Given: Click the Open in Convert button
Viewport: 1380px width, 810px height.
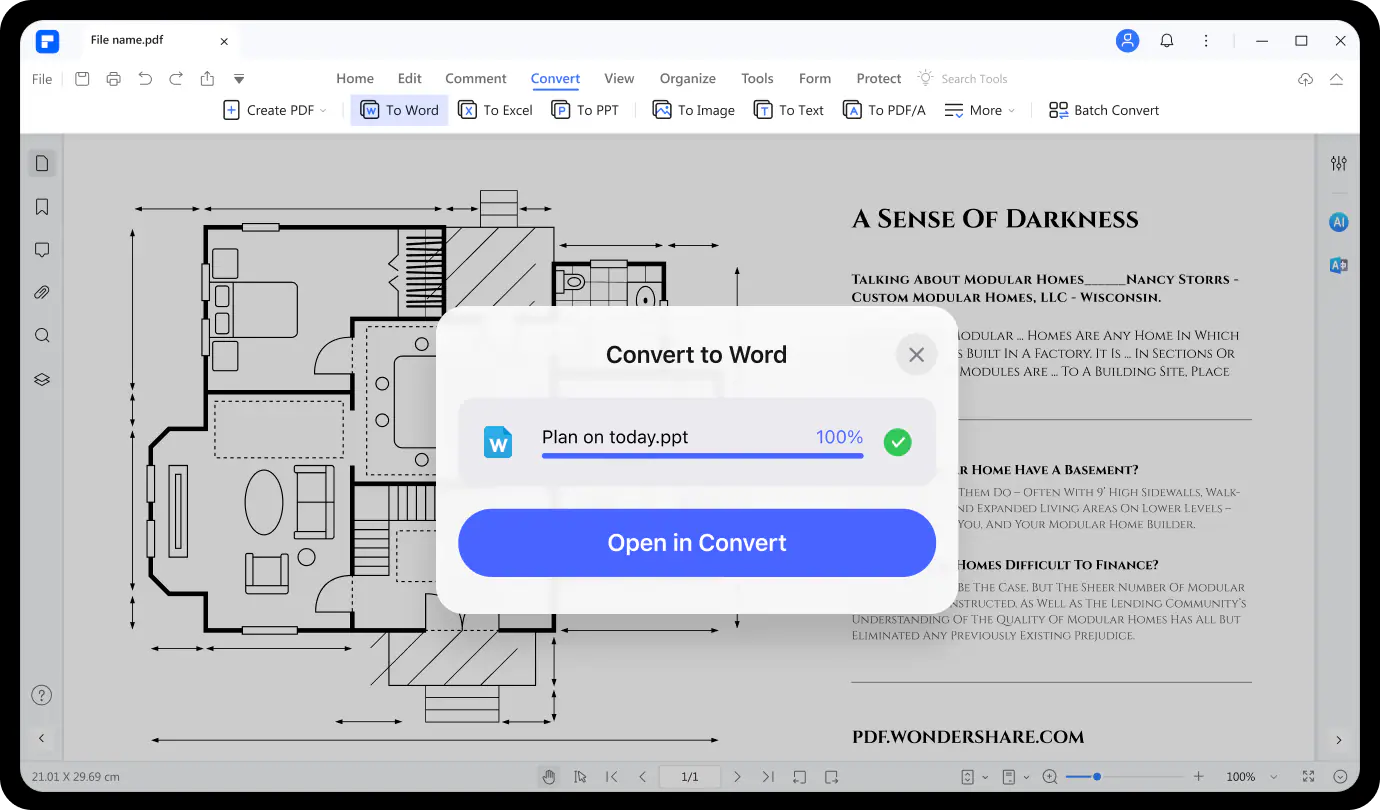Looking at the screenshot, I should [x=697, y=543].
